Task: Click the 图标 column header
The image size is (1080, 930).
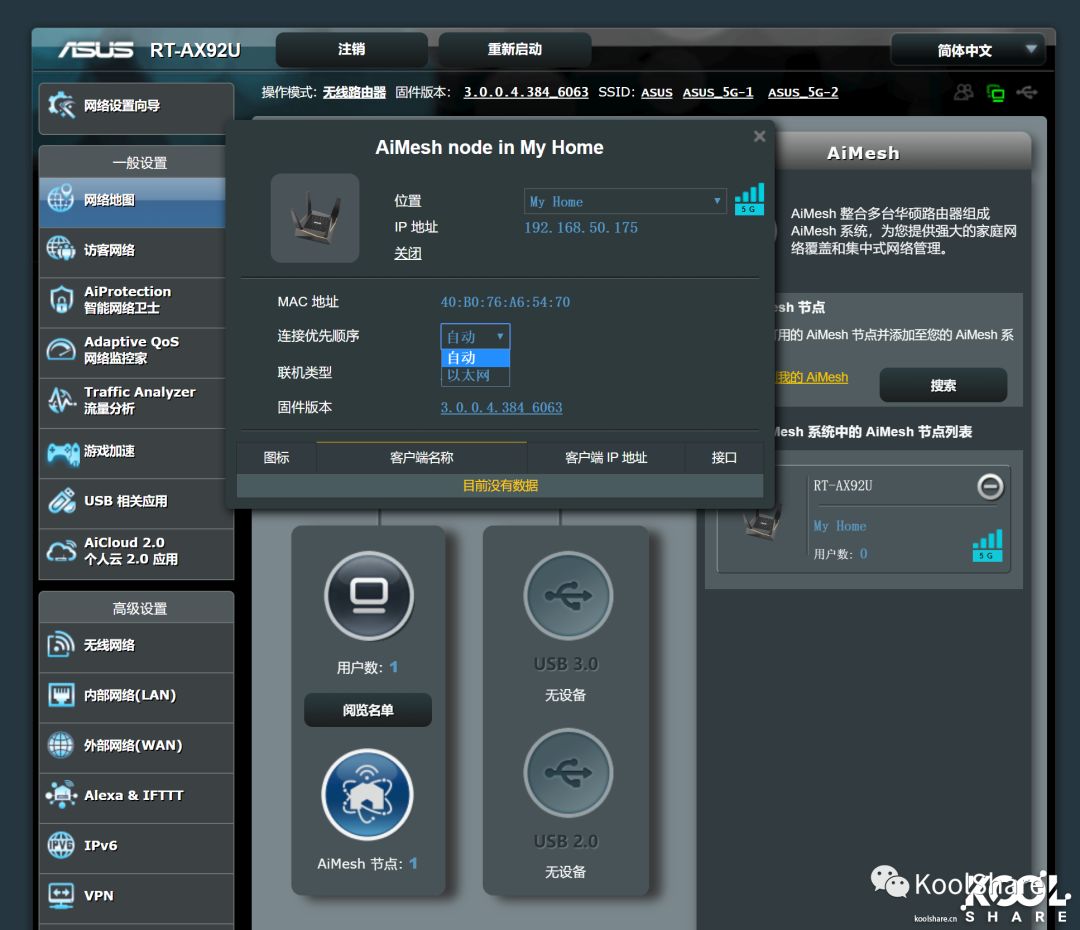Action: point(276,457)
